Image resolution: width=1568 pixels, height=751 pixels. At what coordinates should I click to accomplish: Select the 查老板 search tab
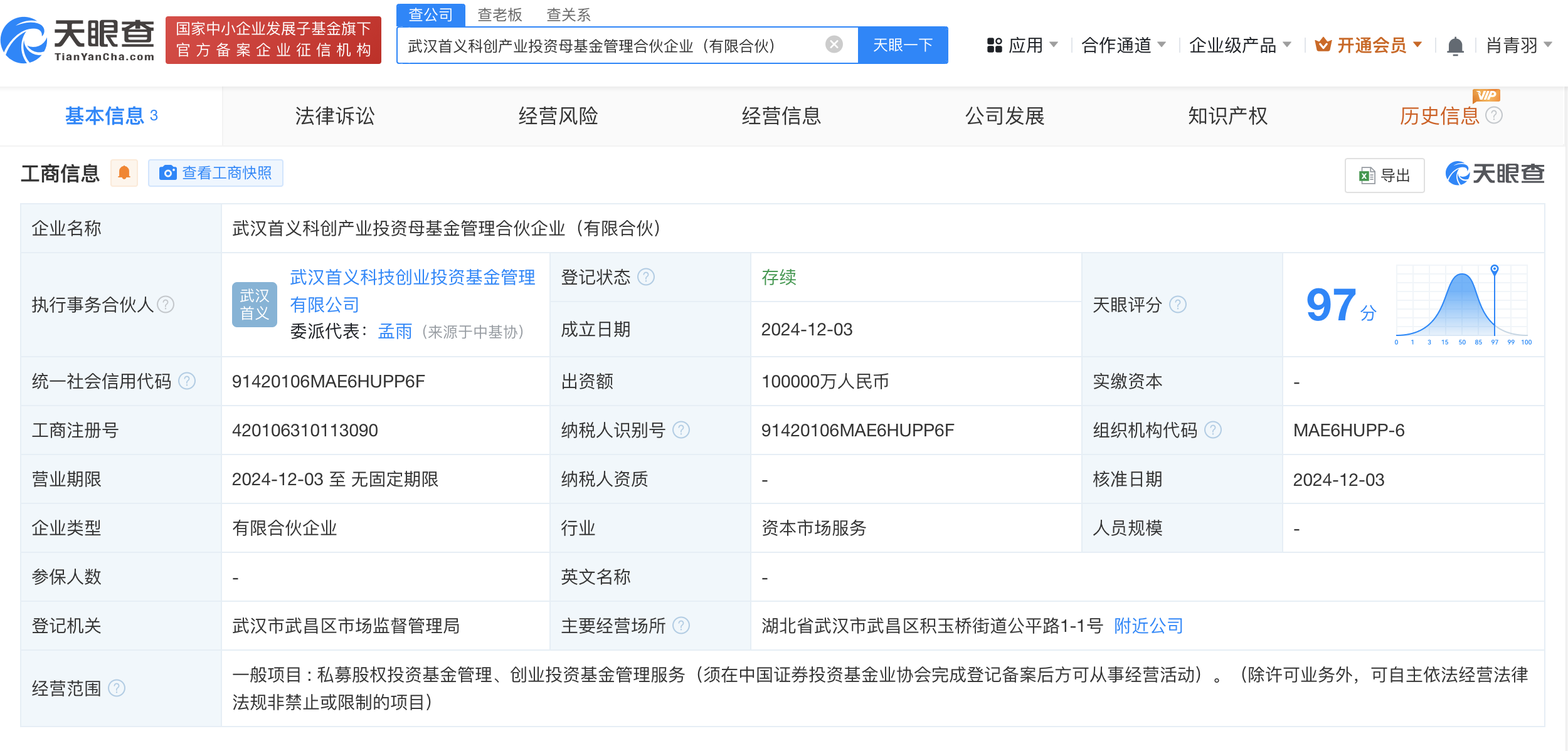(x=500, y=14)
